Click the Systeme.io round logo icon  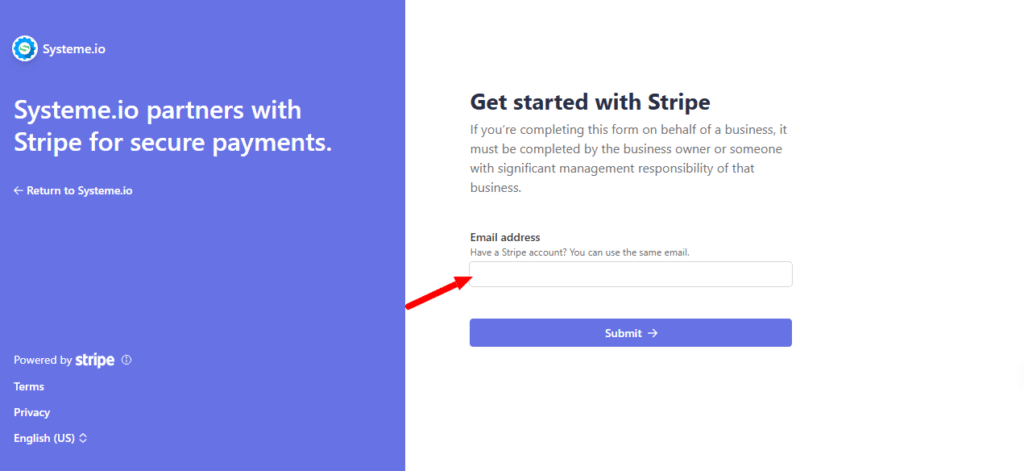coord(25,48)
